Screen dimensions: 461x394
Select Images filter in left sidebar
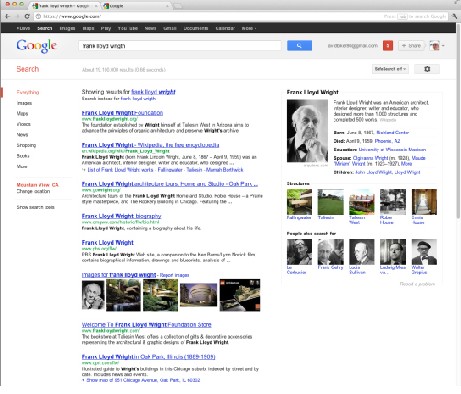[x=24, y=103]
